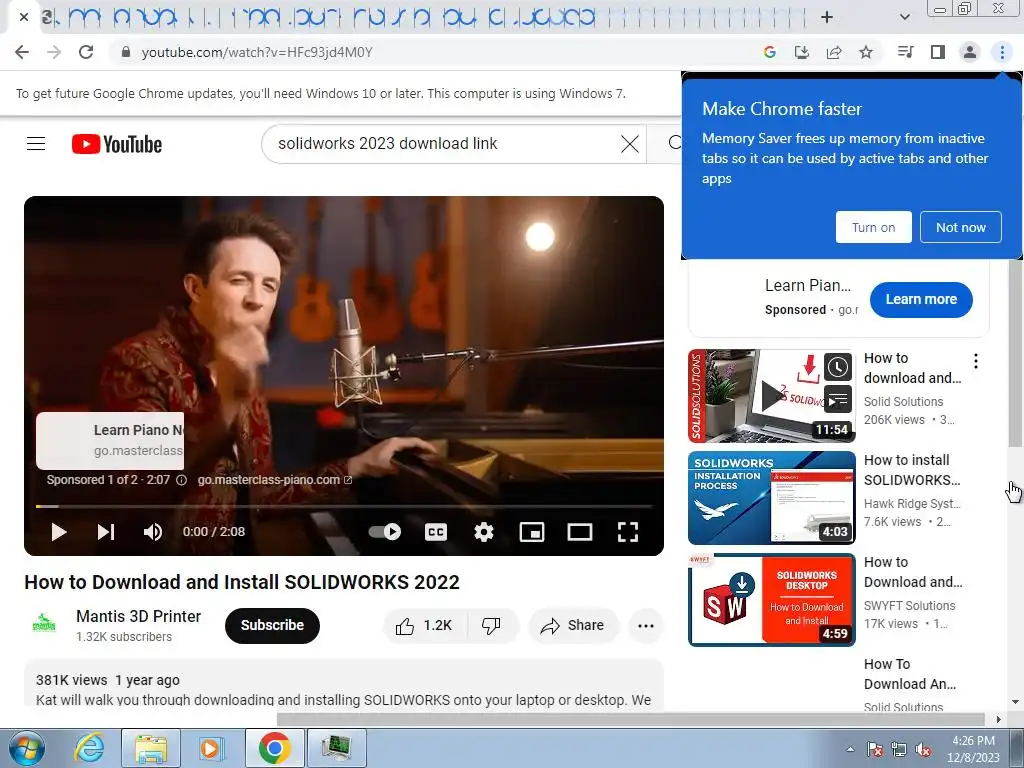The height and width of the screenshot is (768, 1024).
Task: Enable miniplayer mode
Action: [532, 532]
